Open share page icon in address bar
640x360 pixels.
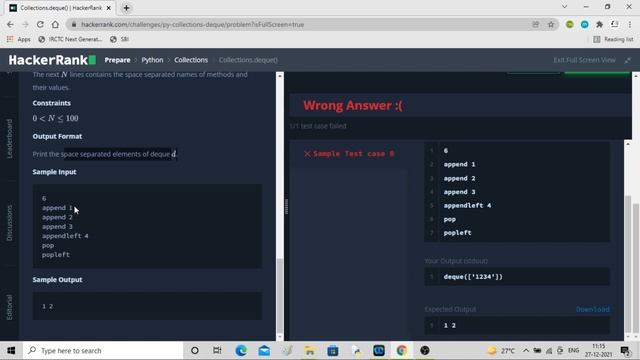click(536, 24)
